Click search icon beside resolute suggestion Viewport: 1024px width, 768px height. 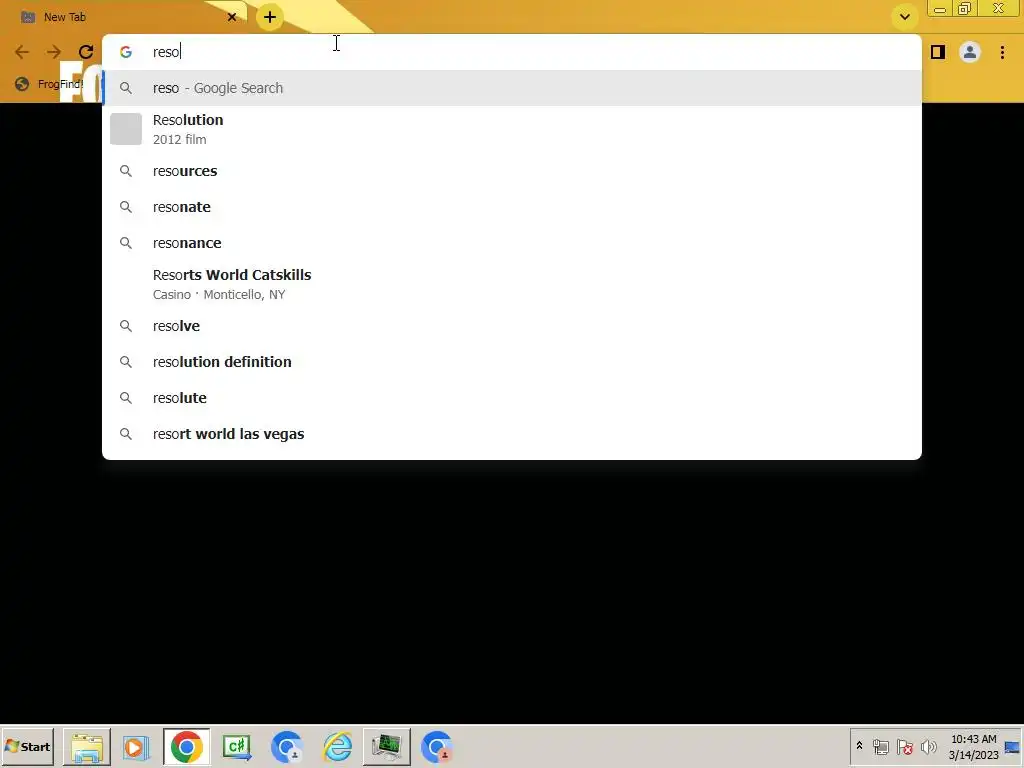coord(126,398)
